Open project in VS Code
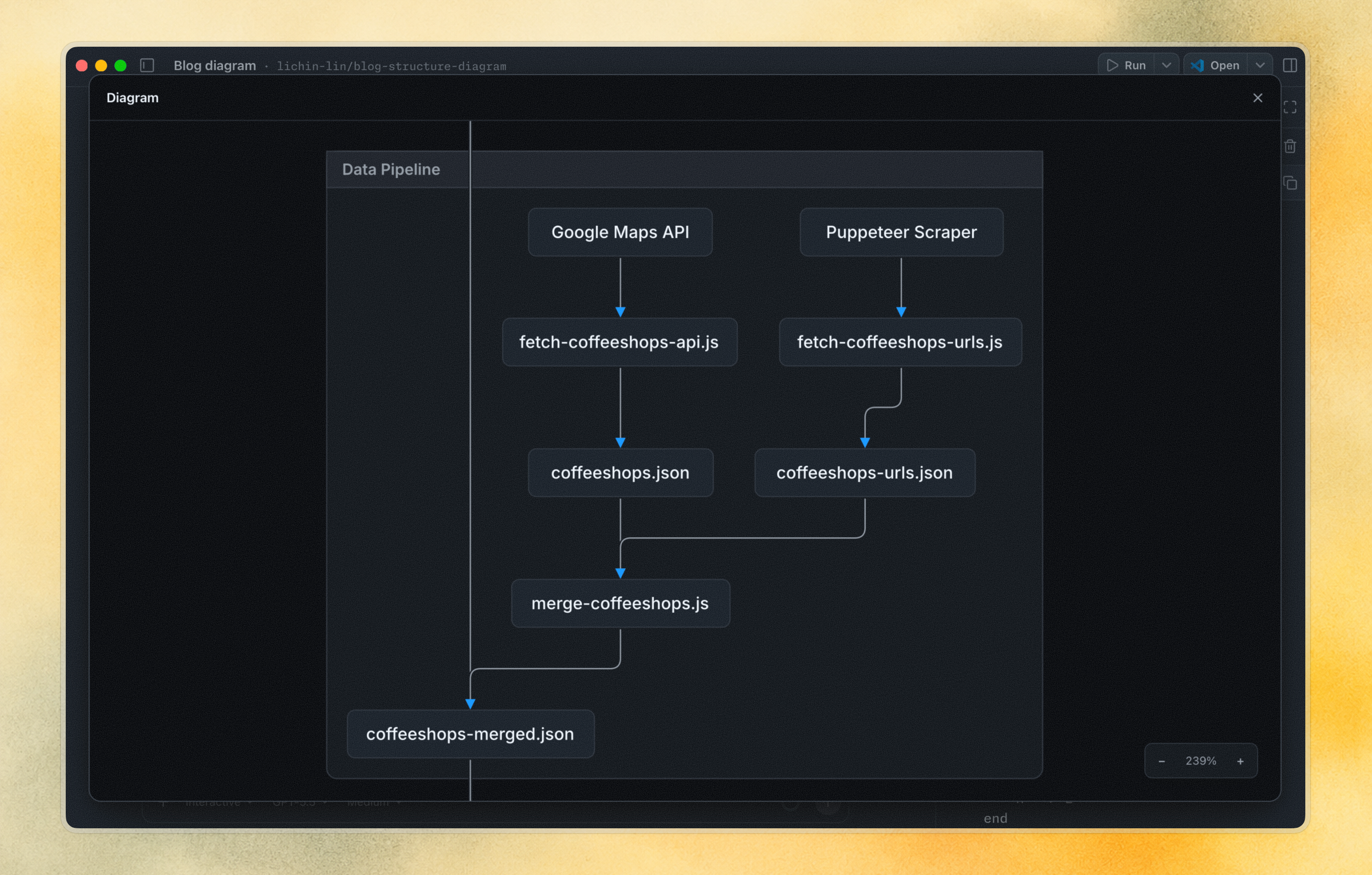The height and width of the screenshot is (875, 1372). coord(1215,66)
